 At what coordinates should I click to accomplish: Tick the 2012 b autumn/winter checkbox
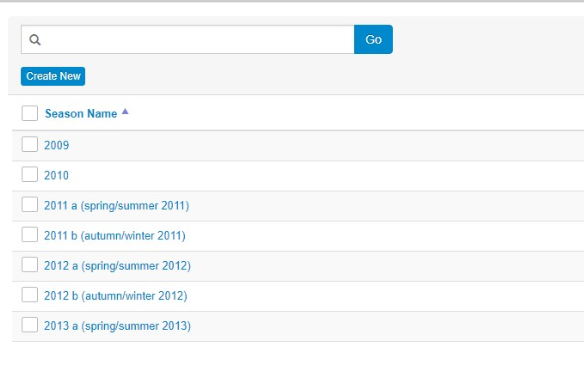tap(30, 295)
